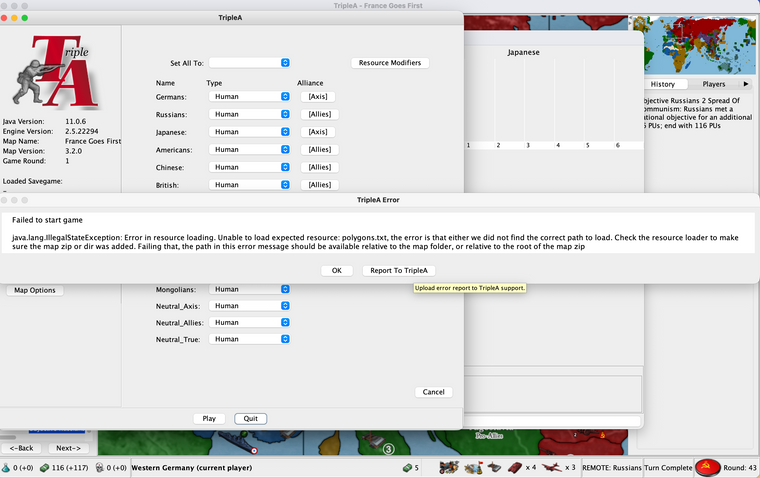Click the Failed to start game message
760x478 pixels.
(48, 220)
